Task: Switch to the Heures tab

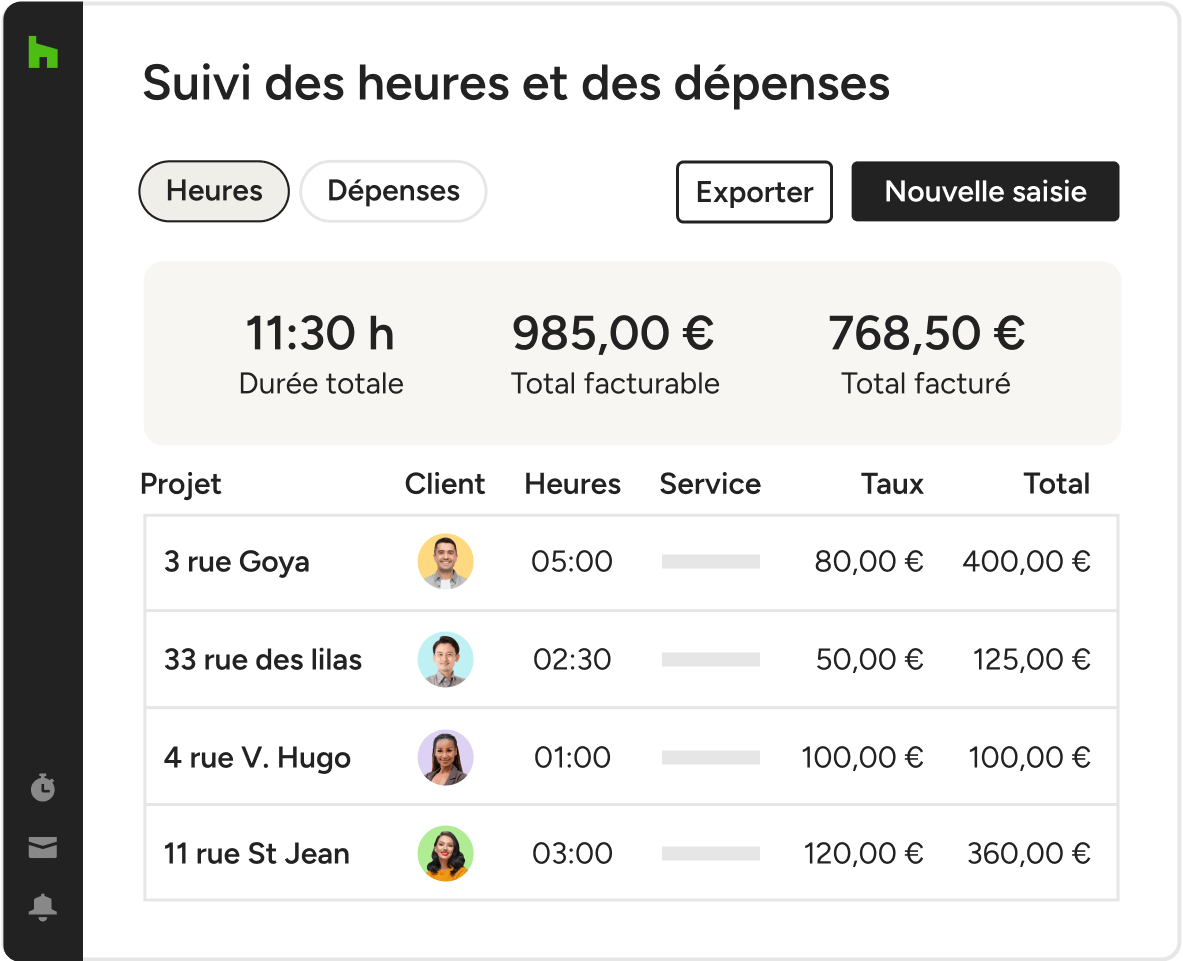Action: point(214,191)
